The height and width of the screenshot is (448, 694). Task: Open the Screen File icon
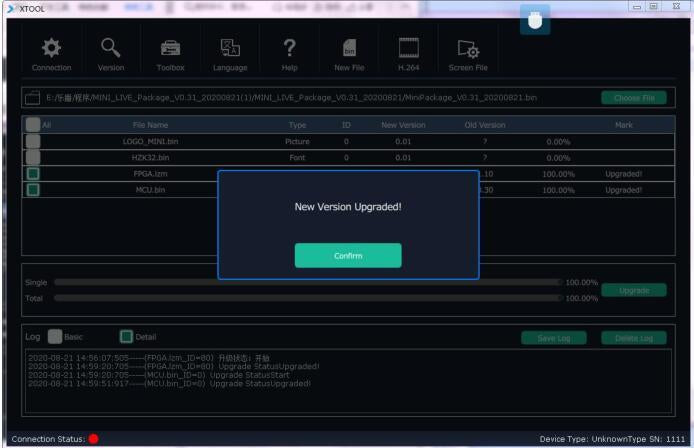[x=468, y=49]
